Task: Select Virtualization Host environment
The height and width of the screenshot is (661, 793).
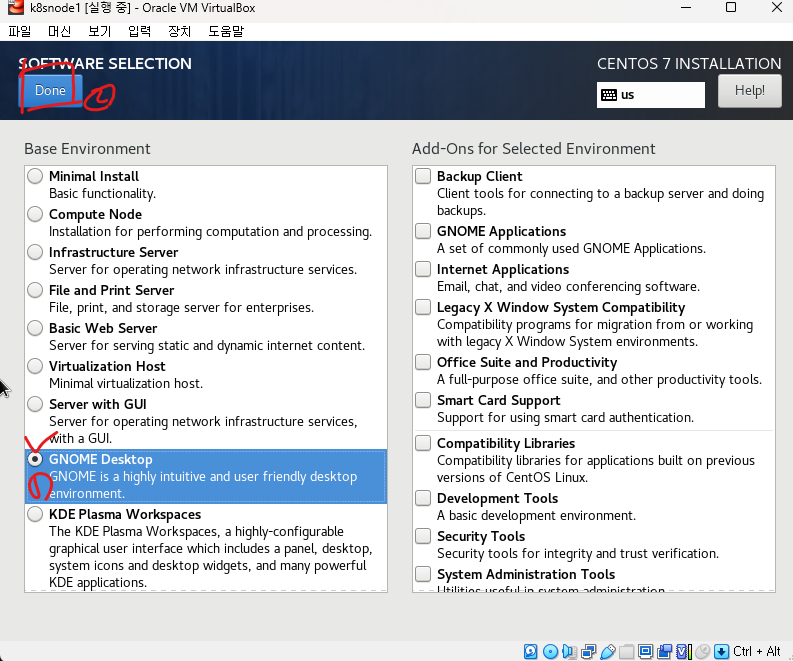Action: (x=35, y=366)
